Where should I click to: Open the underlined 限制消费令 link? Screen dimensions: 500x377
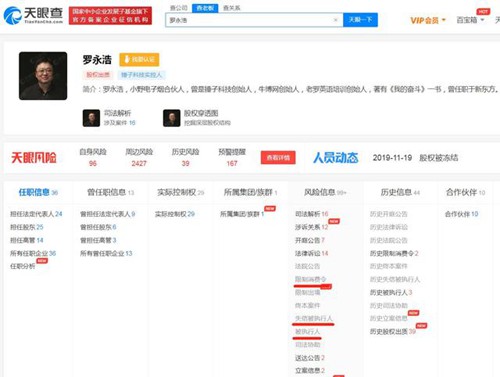tap(310, 279)
